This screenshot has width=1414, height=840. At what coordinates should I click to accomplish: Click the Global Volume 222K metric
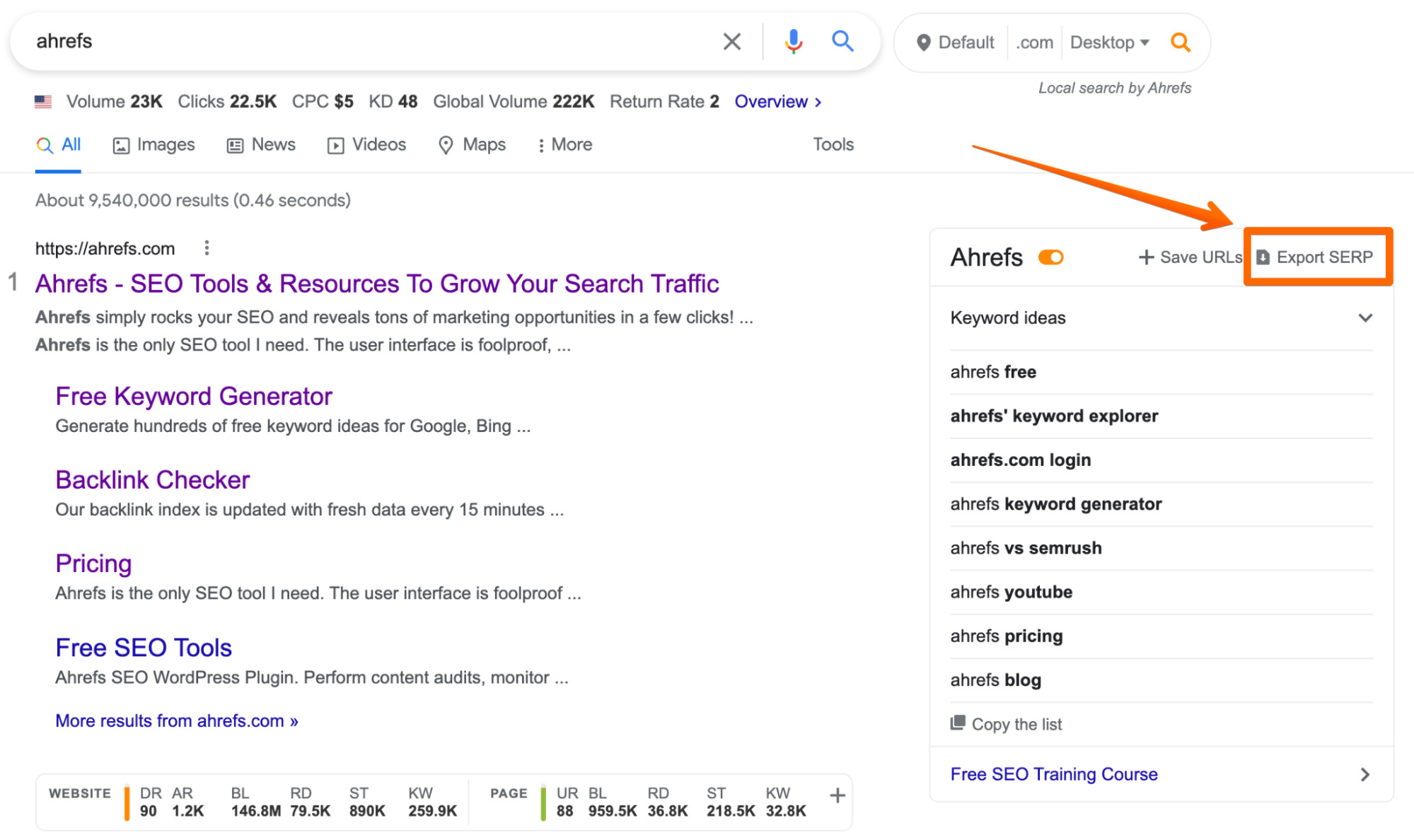point(514,102)
